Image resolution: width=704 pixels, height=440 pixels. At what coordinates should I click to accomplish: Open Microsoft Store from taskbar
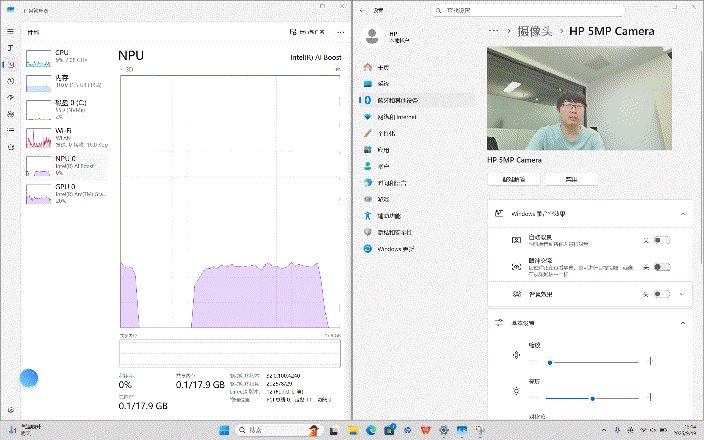pyautogui.click(x=389, y=430)
